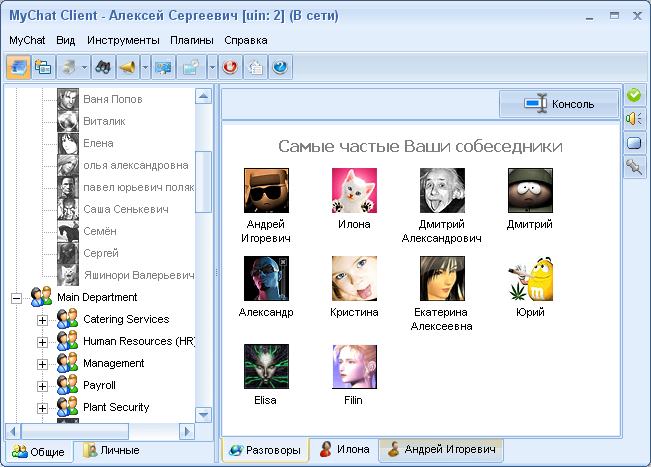Viewport: 651px width, 467px height.
Task: Expand the Management group
Action: click(42, 364)
